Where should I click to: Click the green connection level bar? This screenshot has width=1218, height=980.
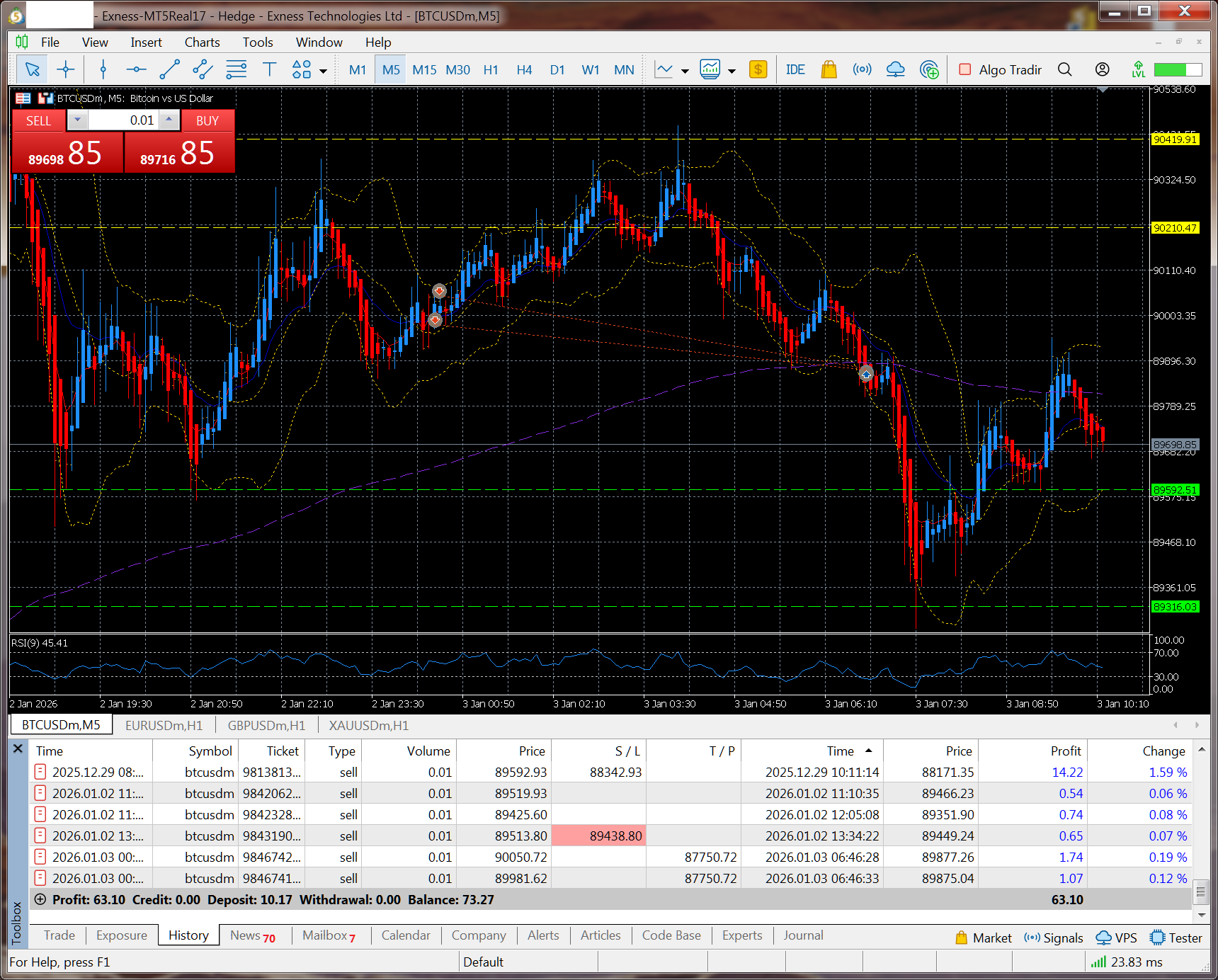(x=1178, y=69)
